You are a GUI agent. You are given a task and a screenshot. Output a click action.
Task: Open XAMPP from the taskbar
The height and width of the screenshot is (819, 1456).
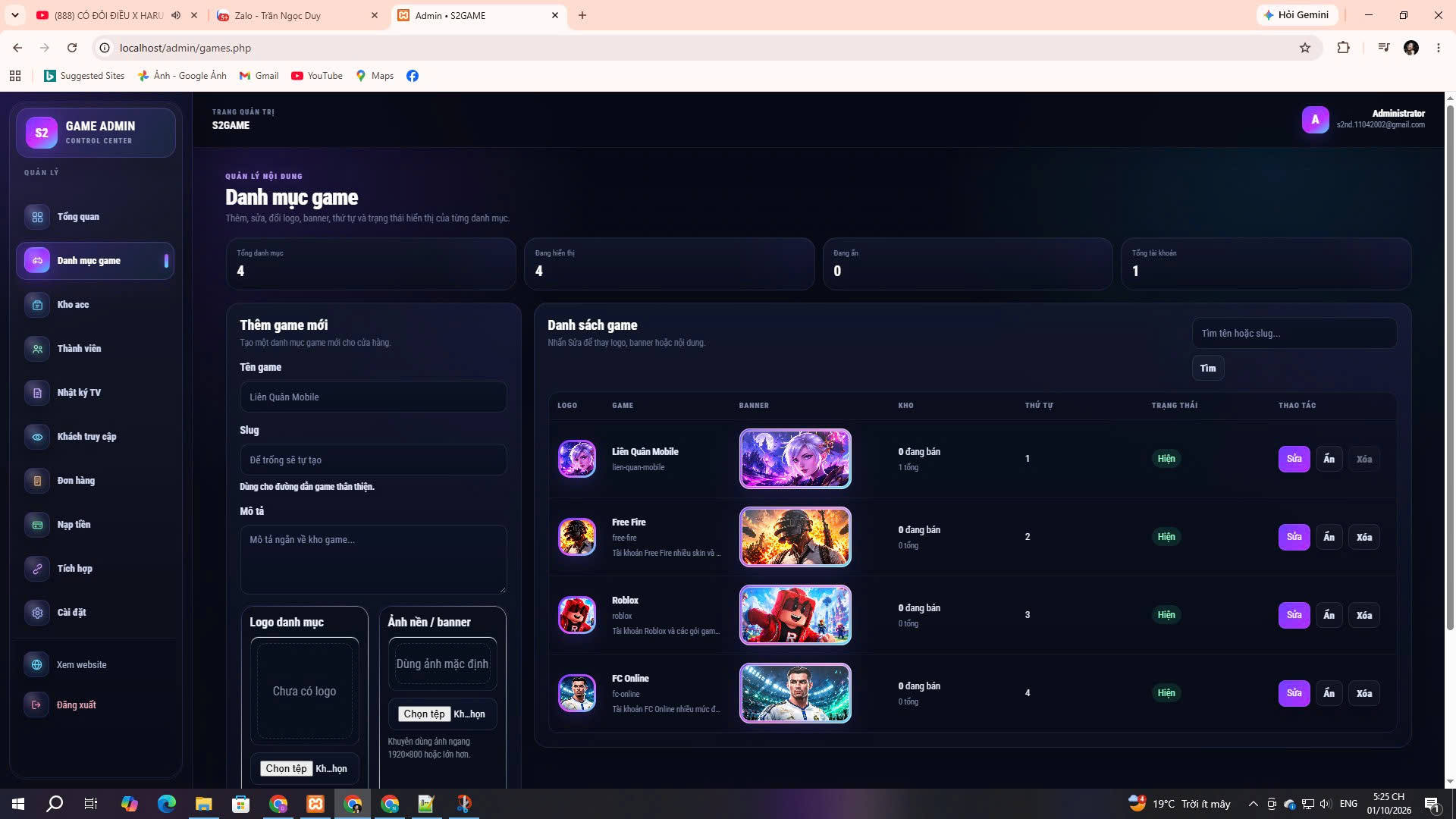click(x=315, y=804)
